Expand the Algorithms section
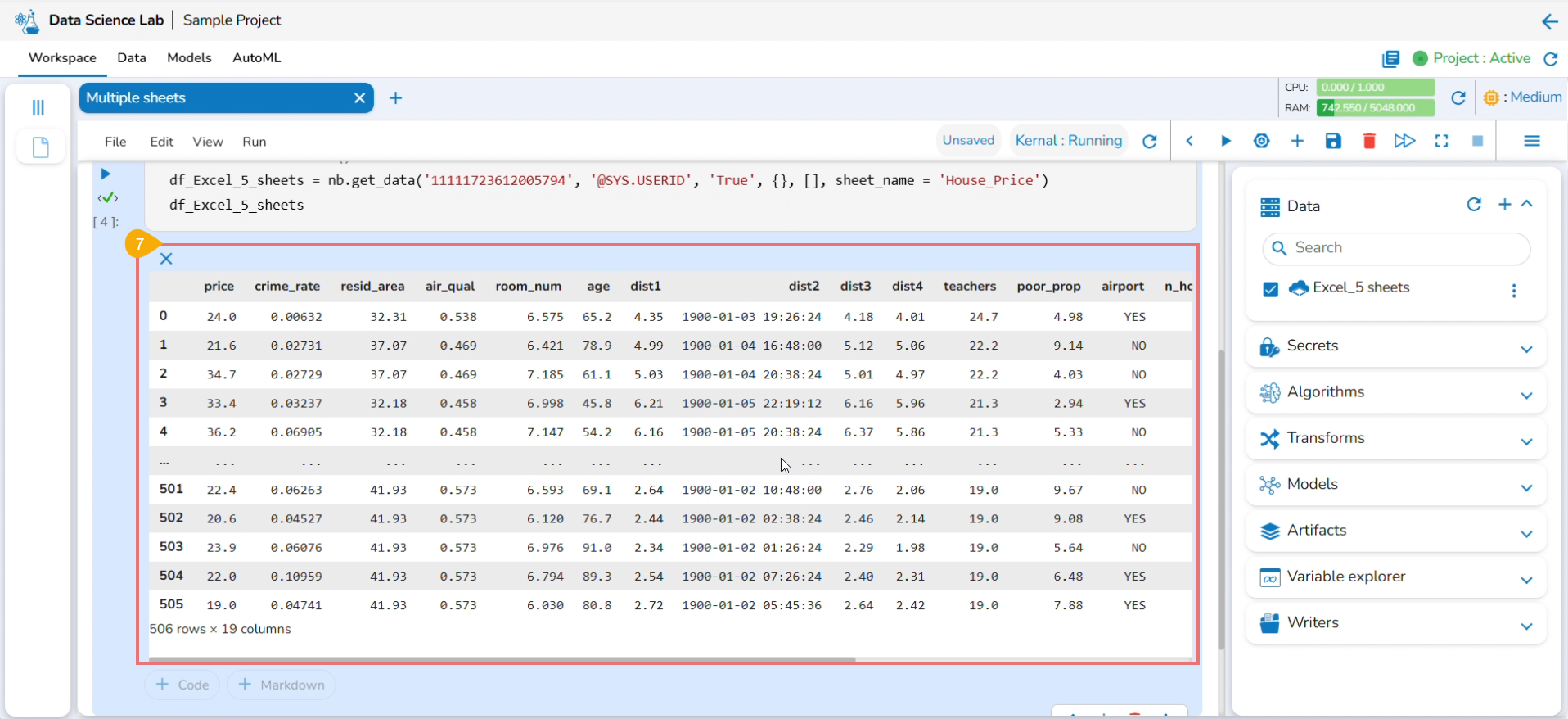Image resolution: width=1568 pixels, height=719 pixels. (1526, 396)
